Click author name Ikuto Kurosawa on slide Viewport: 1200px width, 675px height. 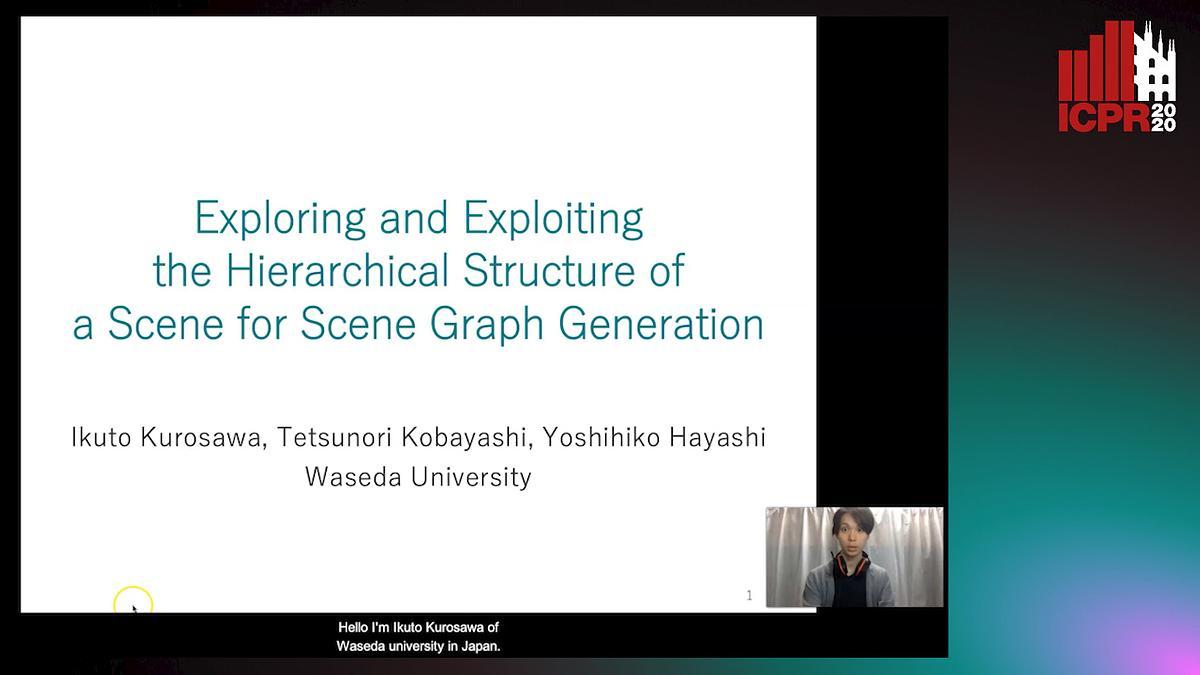coord(167,437)
